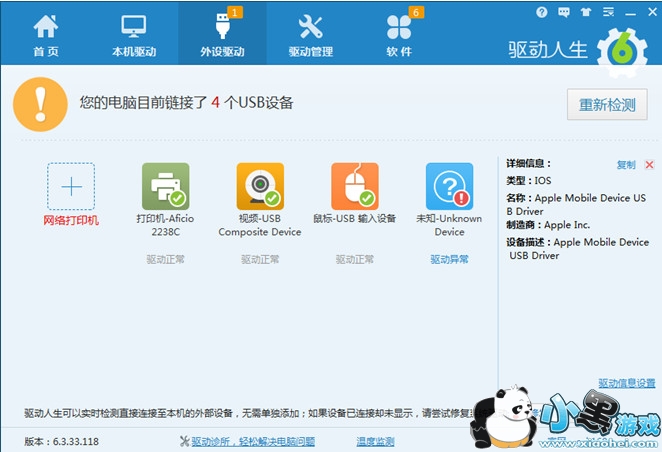Screen dimensions: 662x452
Task: Click 驱动正常 under the printer
Action: 166,259
